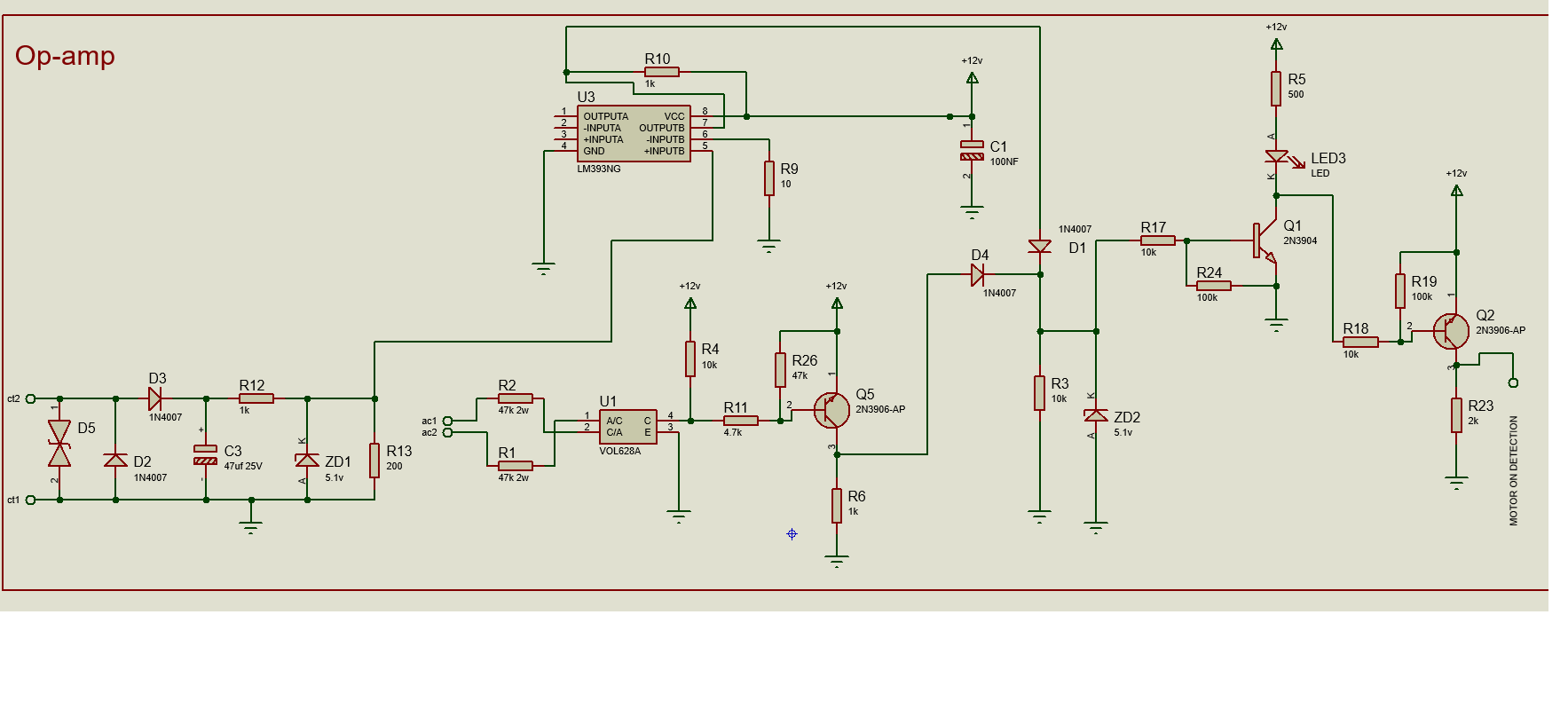Click the +12v power terminal above R26

click(837, 303)
